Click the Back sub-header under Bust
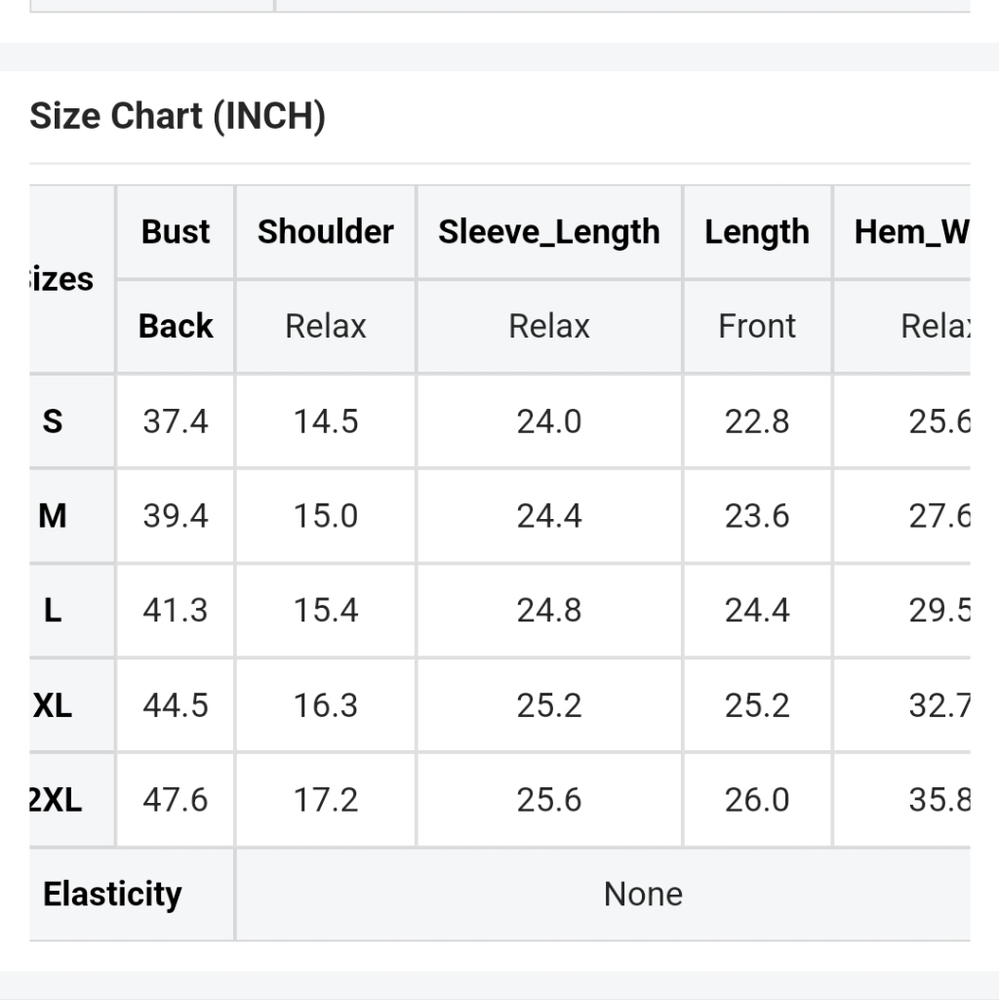This screenshot has height=1000, width=999. [175, 327]
